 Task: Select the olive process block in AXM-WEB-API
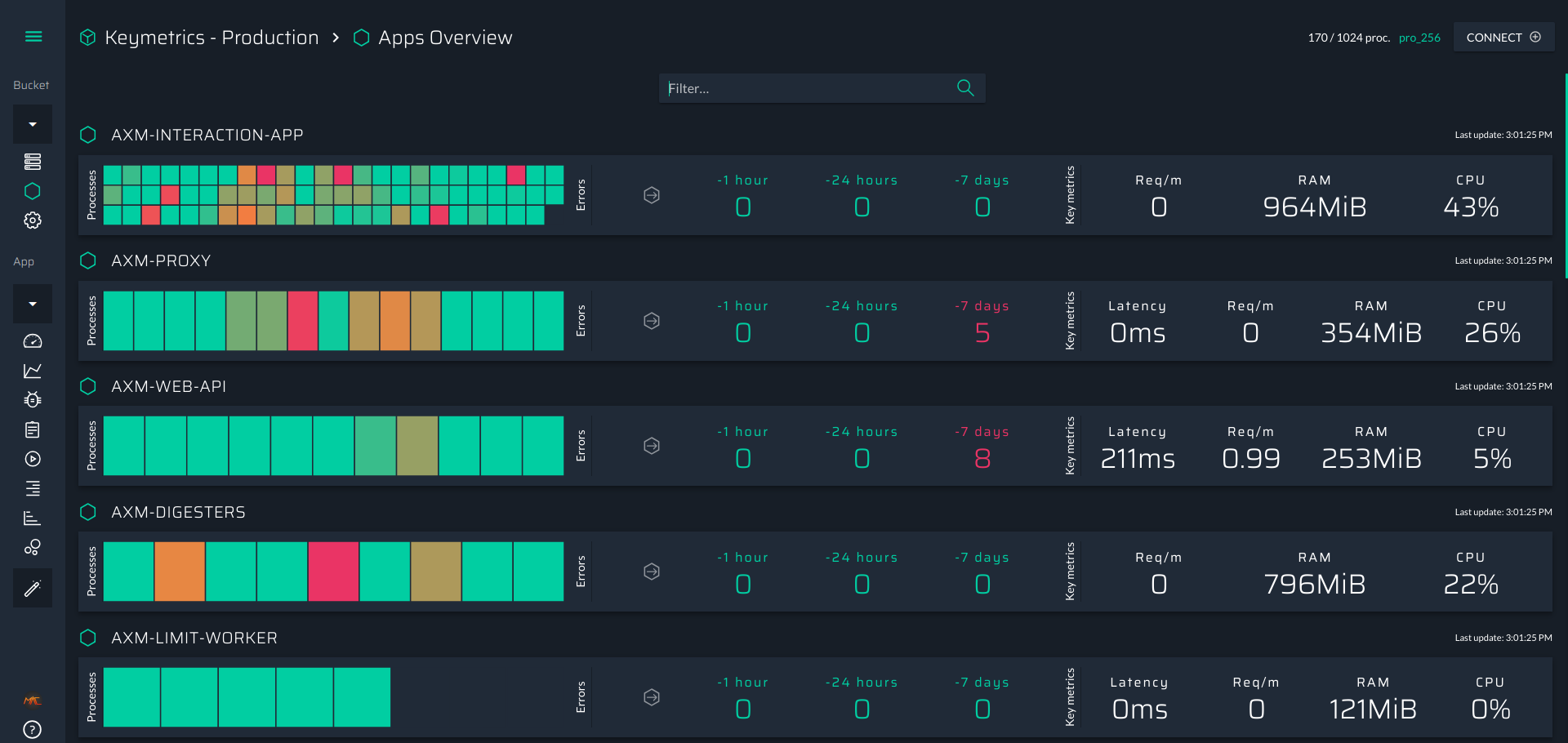[417, 446]
